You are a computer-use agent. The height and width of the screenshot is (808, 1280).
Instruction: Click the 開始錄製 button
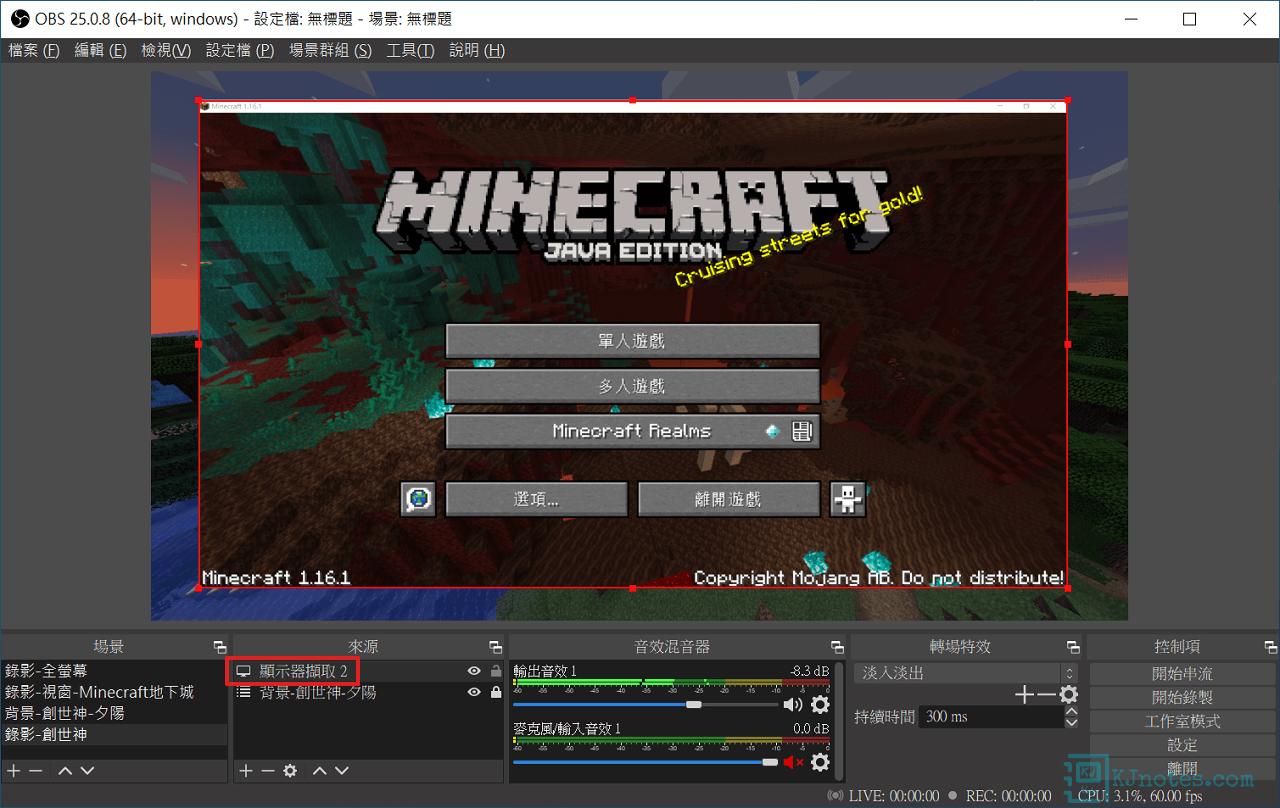click(1182, 698)
